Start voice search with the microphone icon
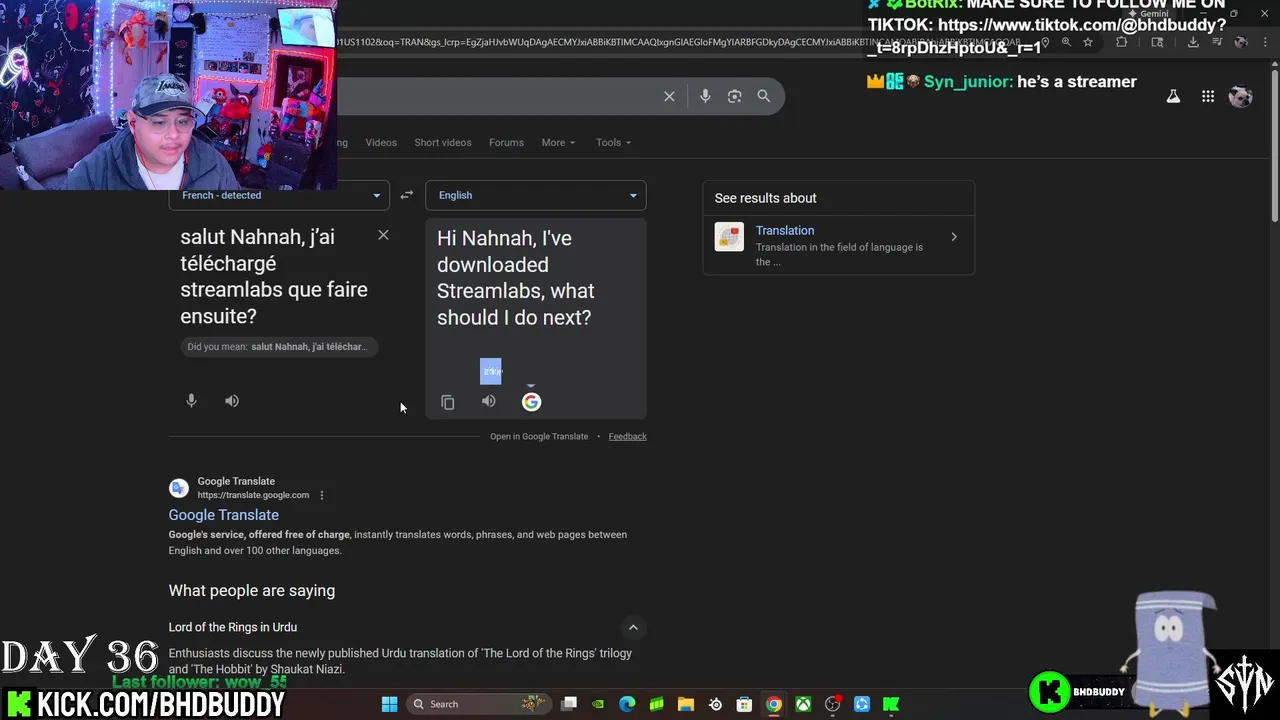 tap(705, 96)
